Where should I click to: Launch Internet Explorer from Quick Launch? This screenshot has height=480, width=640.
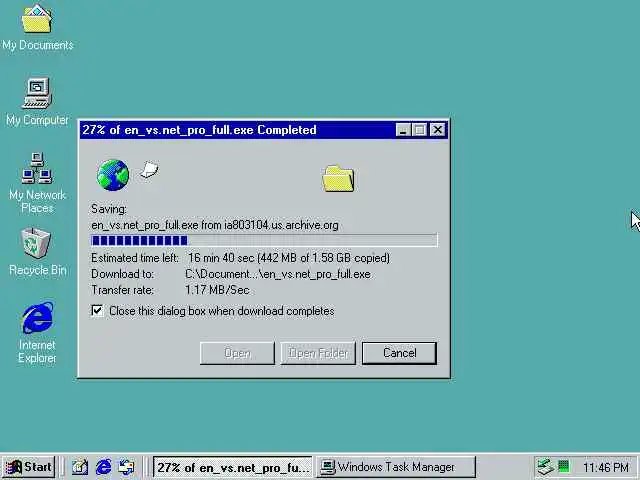[103, 467]
